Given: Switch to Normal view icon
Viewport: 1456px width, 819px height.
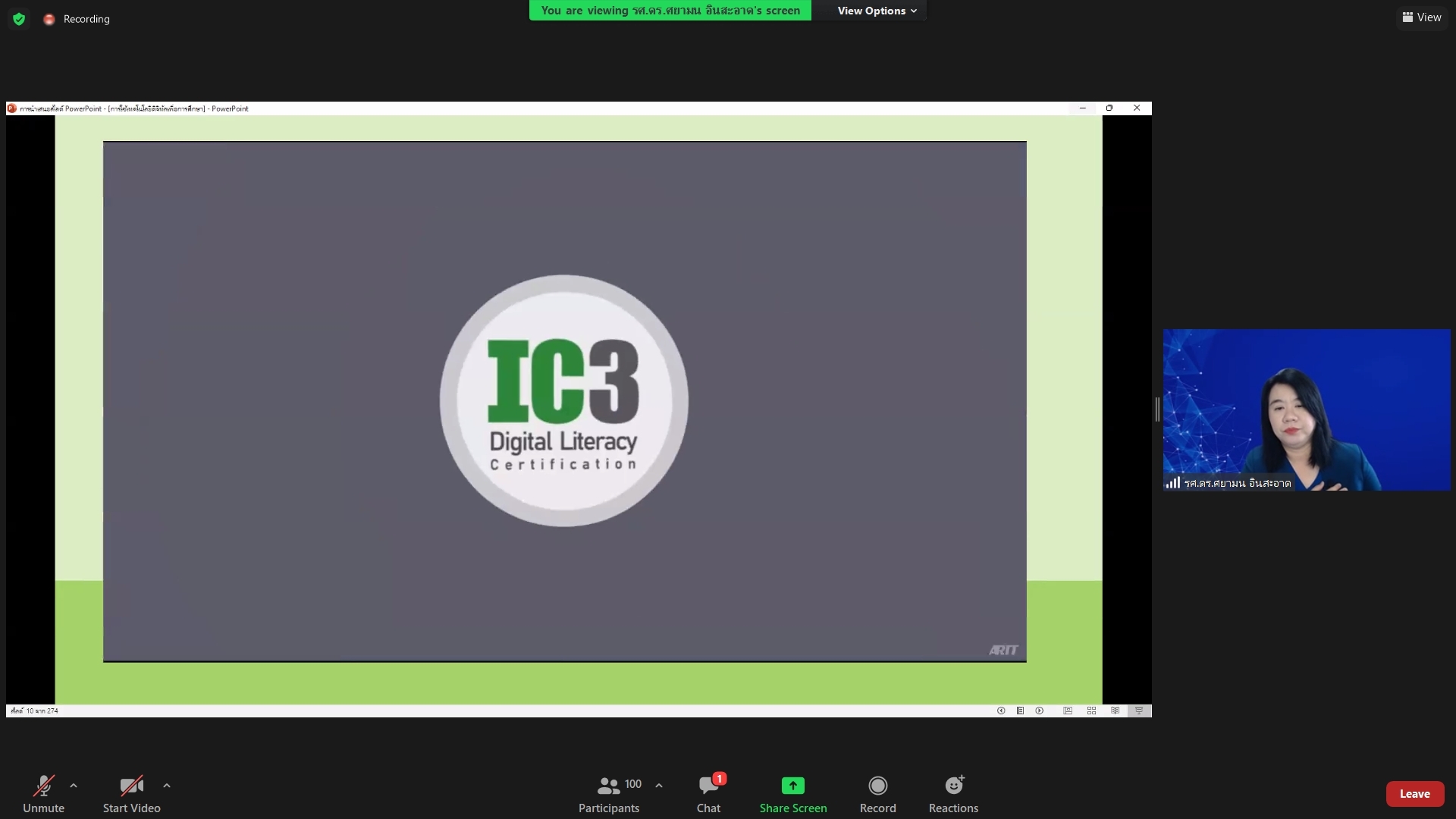Looking at the screenshot, I should [1068, 711].
